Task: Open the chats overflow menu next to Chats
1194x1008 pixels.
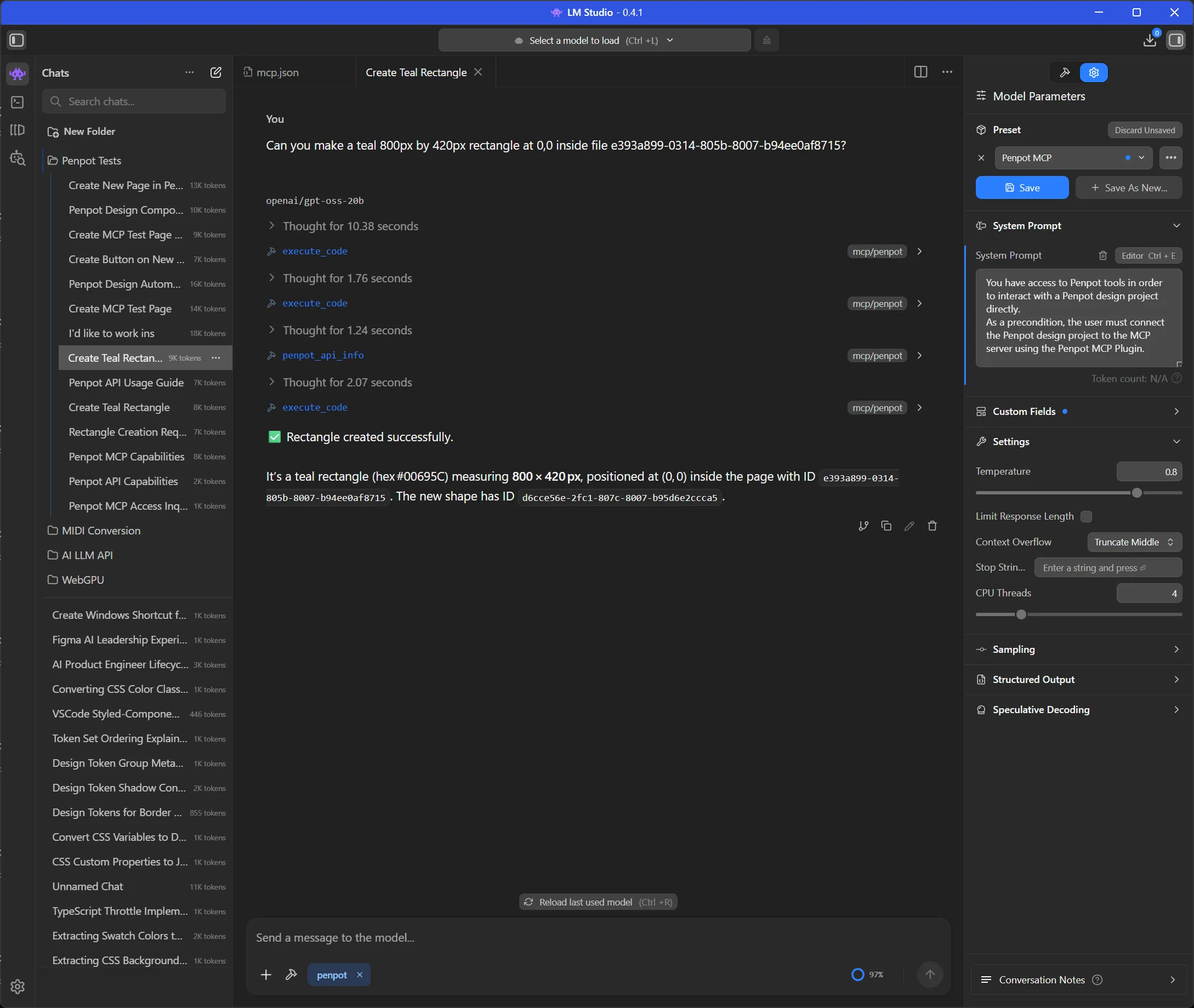Action: pyautogui.click(x=189, y=72)
